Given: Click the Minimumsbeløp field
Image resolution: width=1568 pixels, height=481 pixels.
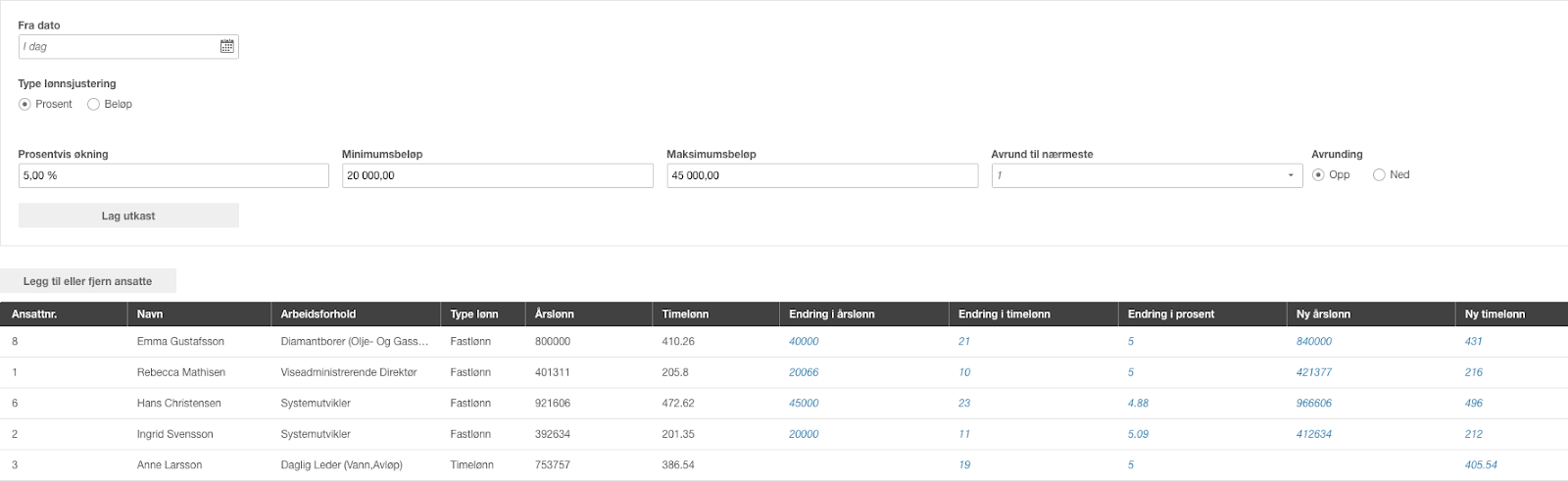Looking at the screenshot, I should point(497,175).
